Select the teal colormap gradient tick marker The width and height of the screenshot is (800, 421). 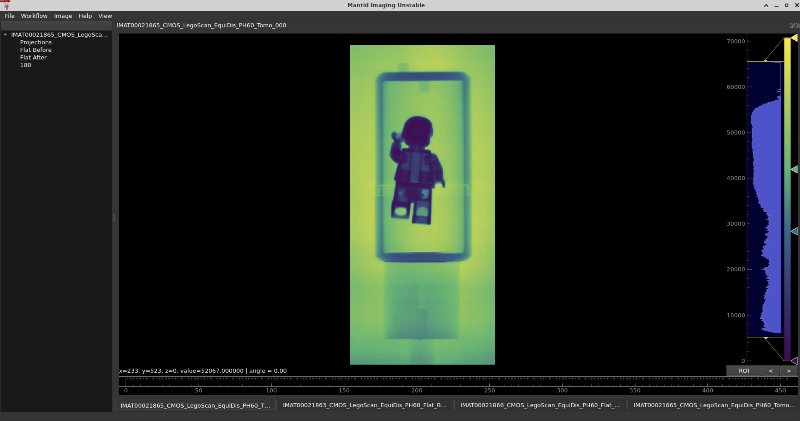click(794, 231)
